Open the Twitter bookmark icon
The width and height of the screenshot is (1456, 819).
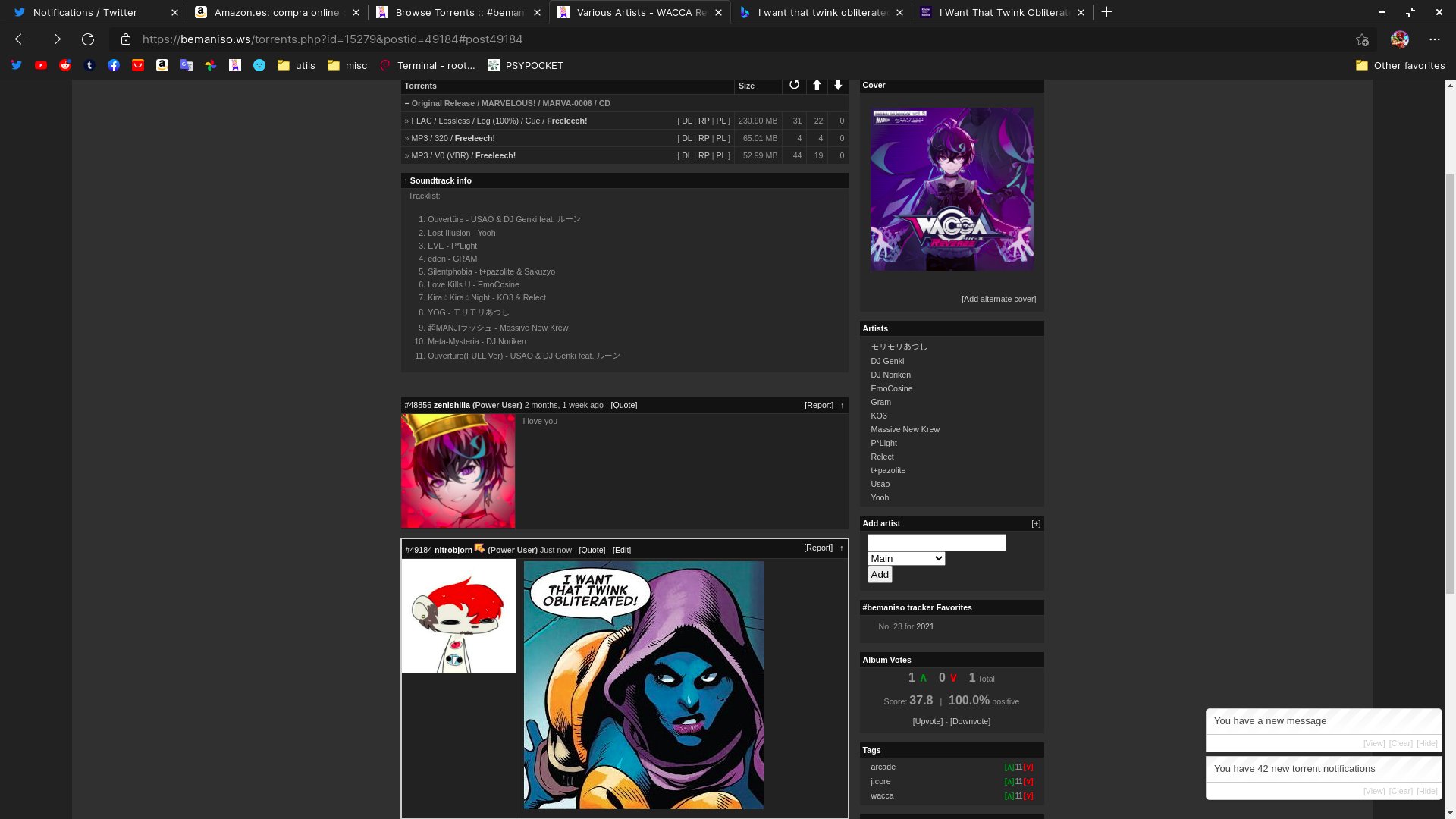(x=17, y=65)
